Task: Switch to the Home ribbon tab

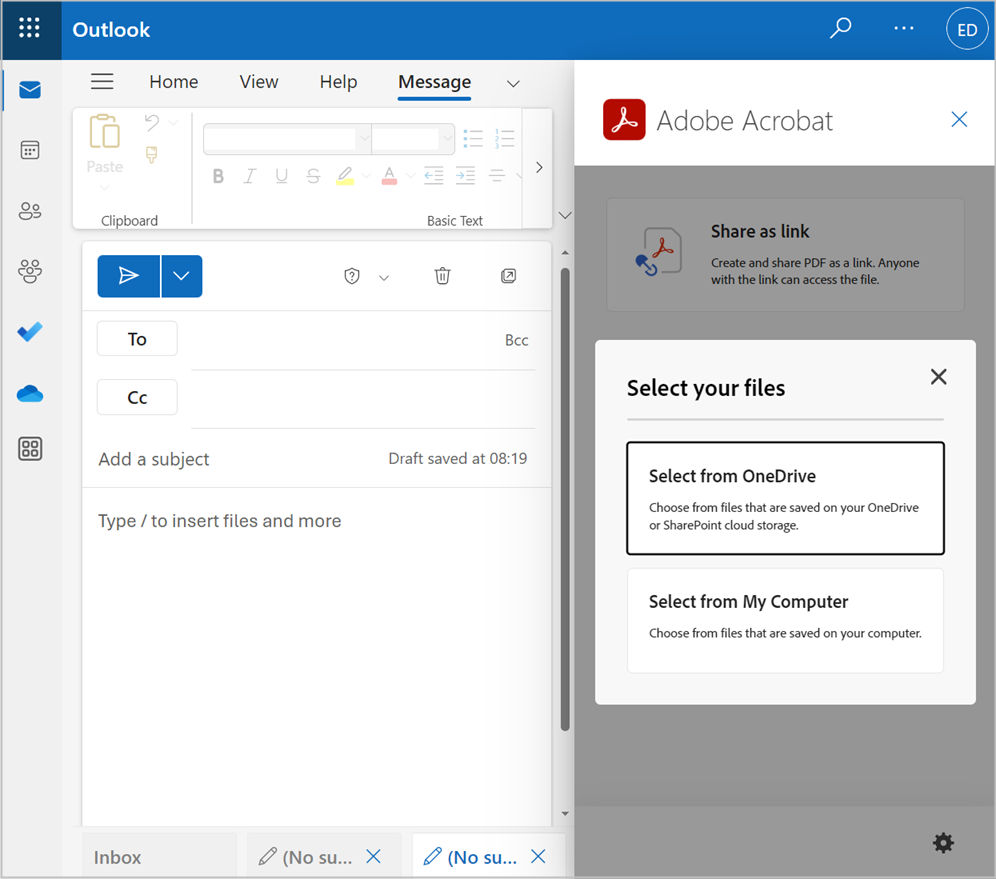Action: coord(173,82)
